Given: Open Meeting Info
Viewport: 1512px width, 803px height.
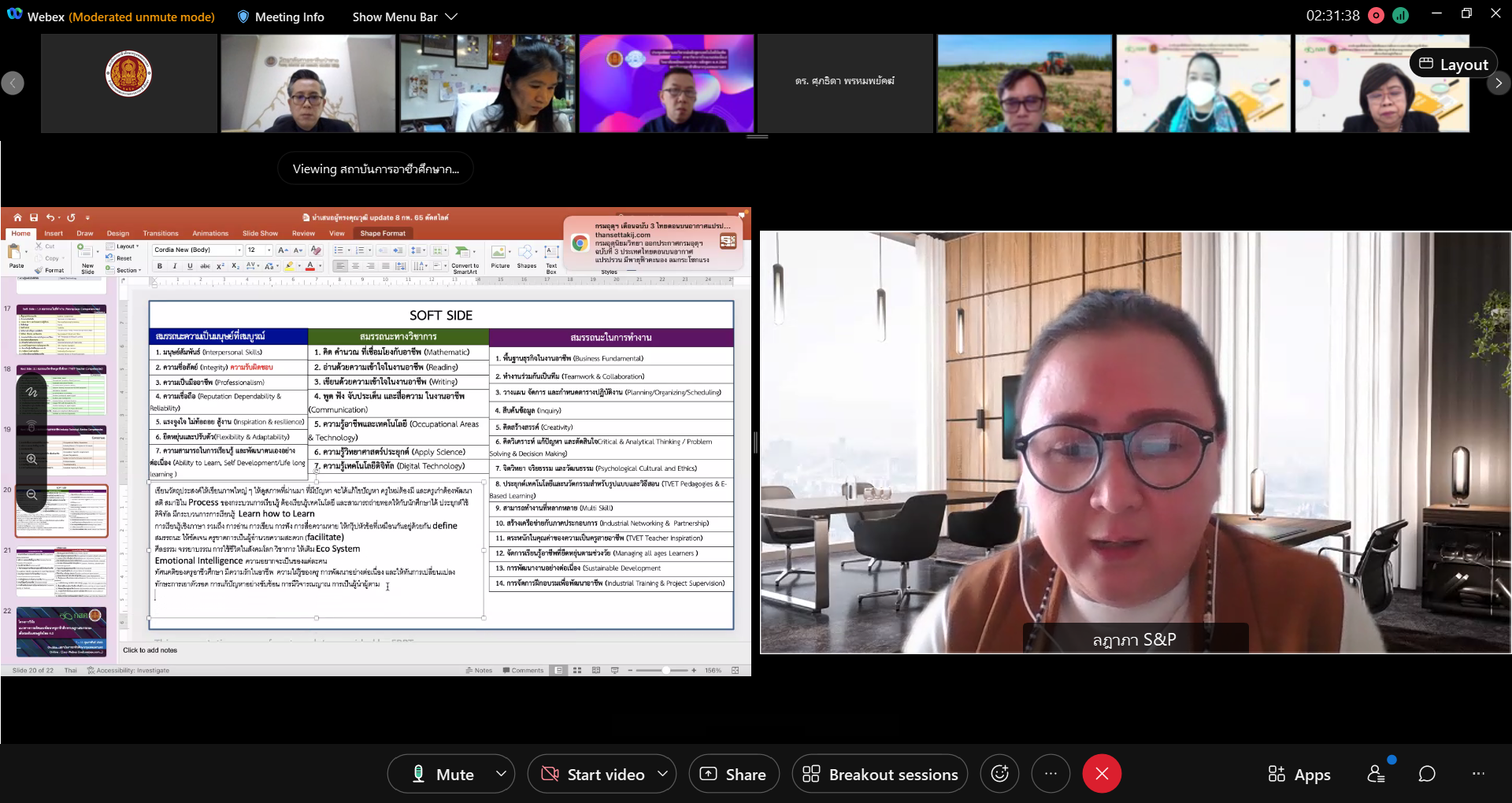Looking at the screenshot, I should click(280, 17).
